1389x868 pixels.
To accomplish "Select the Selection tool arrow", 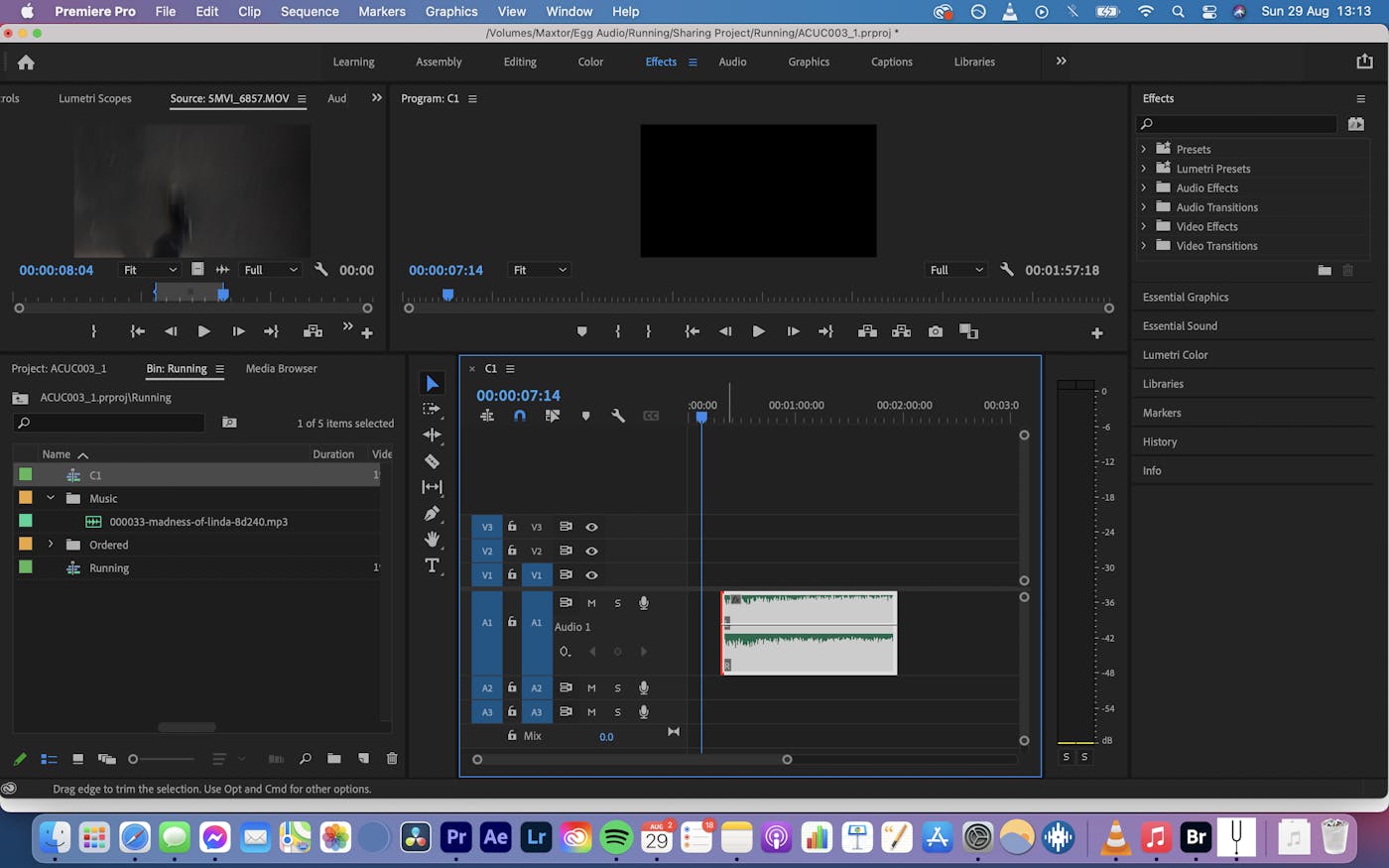I will [x=432, y=383].
